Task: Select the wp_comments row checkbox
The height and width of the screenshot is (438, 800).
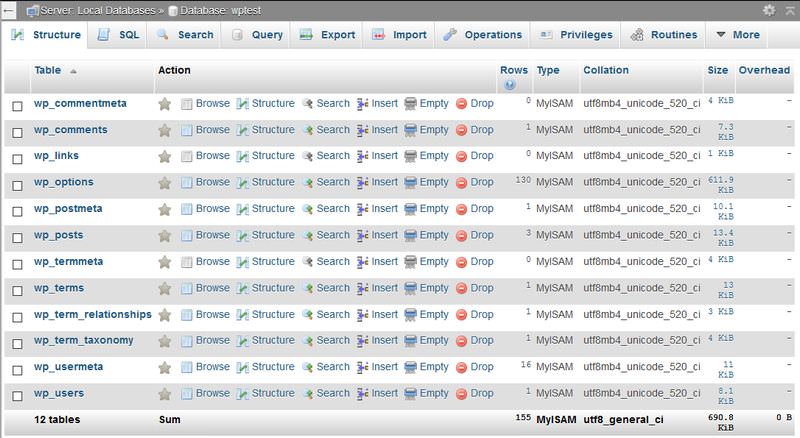Action: [17, 133]
